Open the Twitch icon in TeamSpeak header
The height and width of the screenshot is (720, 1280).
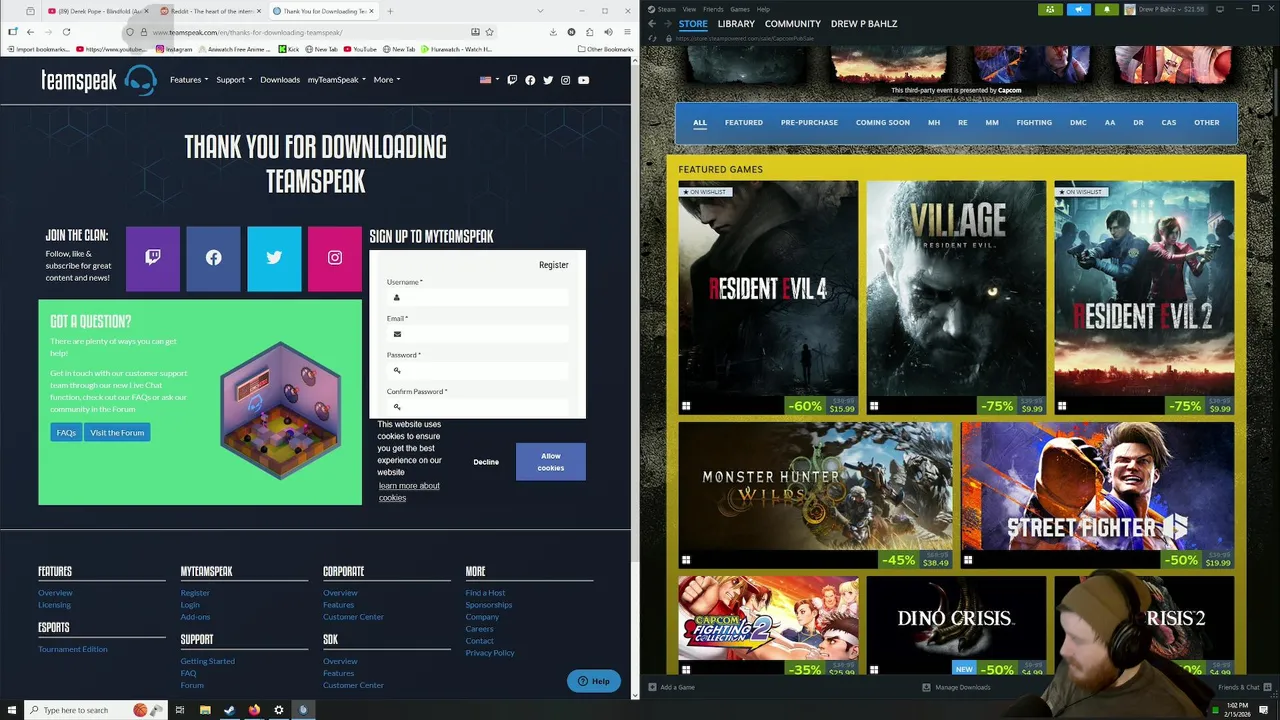[512, 80]
